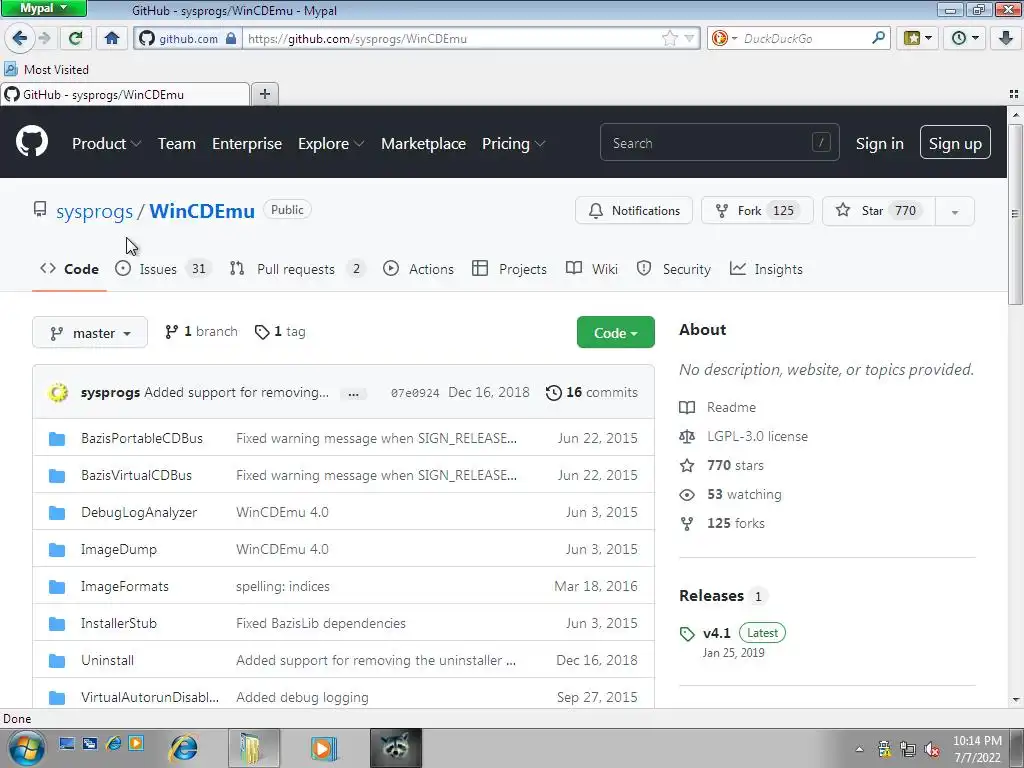Open the address bar history dropdown arrow
The height and width of the screenshot is (768, 1024).
[x=689, y=39]
